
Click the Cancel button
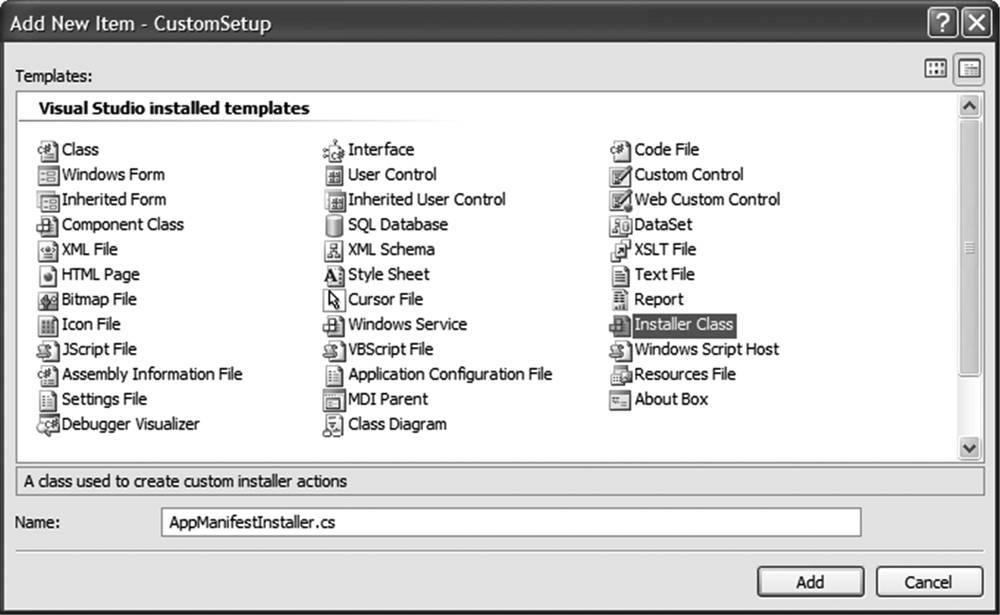pos(929,582)
